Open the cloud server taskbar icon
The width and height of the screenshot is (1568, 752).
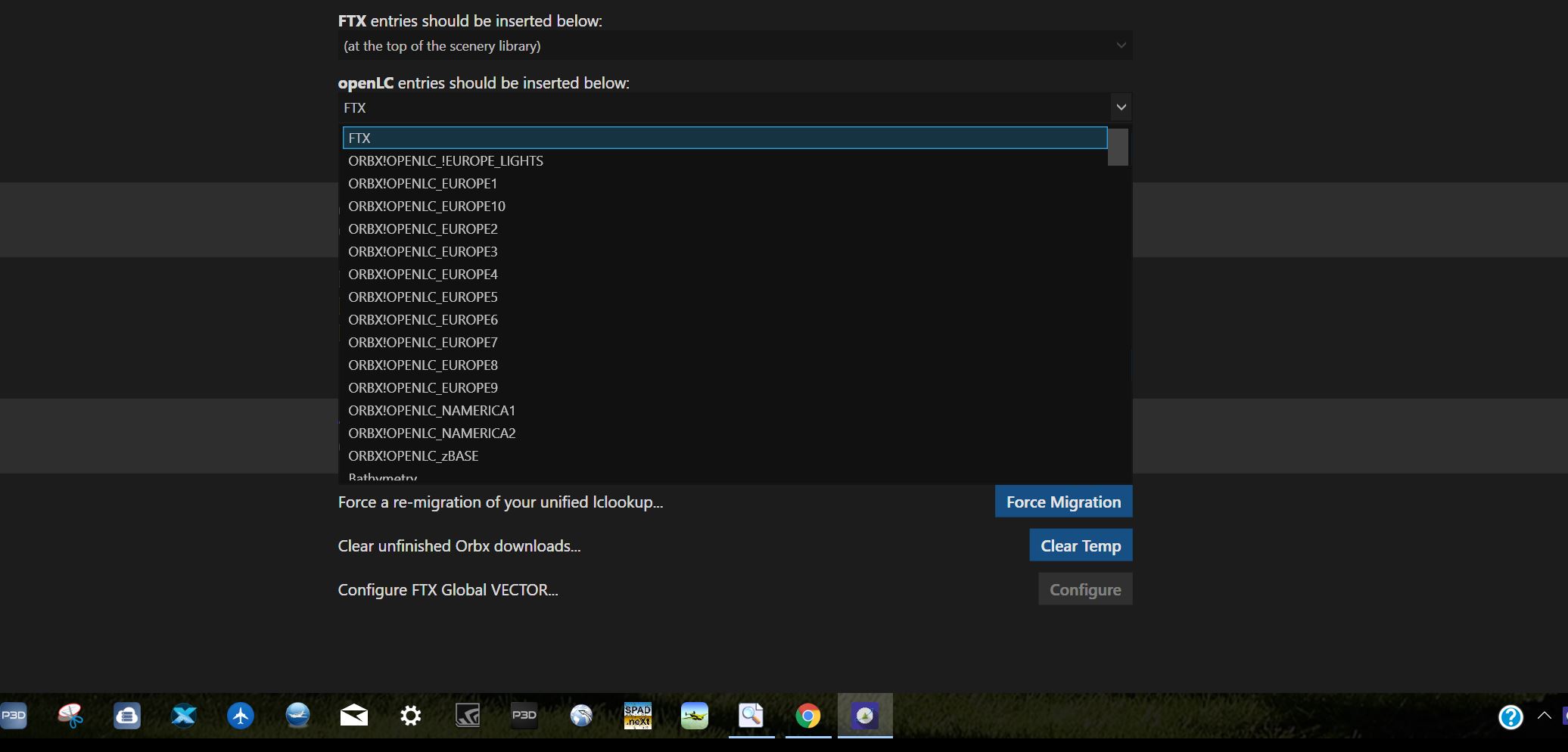[127, 716]
